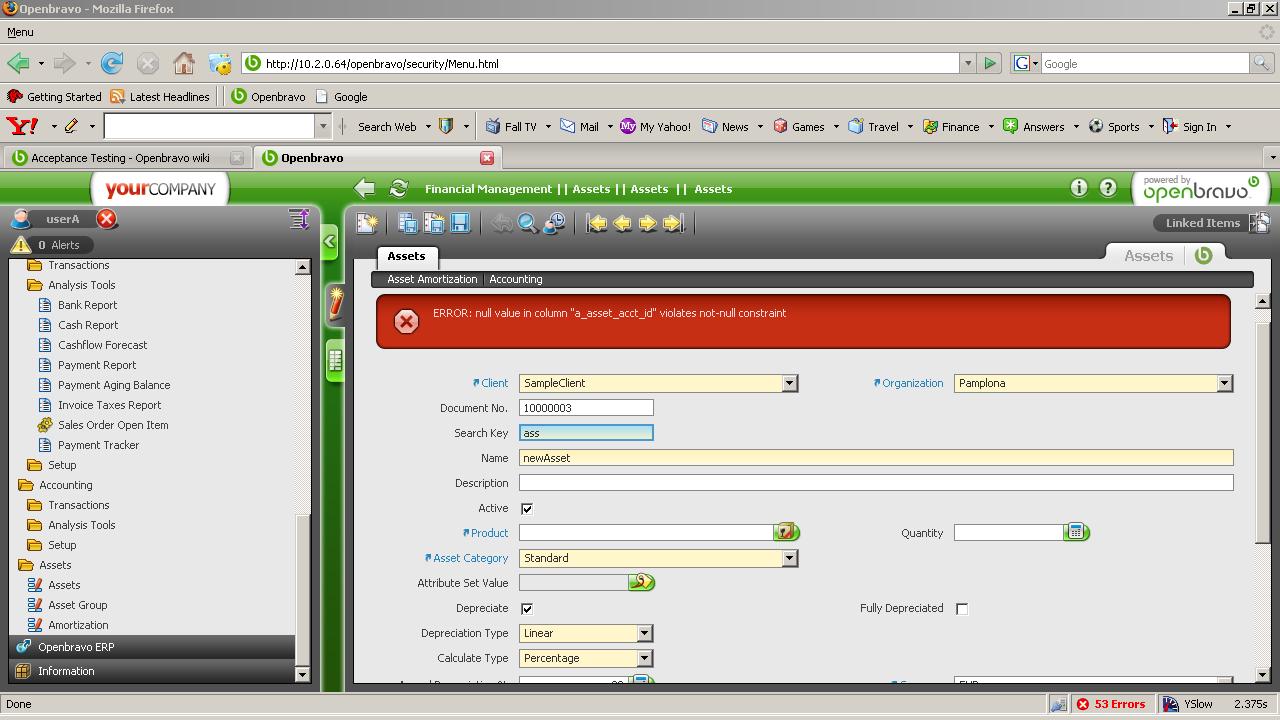Click the 53 Errors status bar indicator
The height and width of the screenshot is (720, 1280).
click(x=1111, y=704)
